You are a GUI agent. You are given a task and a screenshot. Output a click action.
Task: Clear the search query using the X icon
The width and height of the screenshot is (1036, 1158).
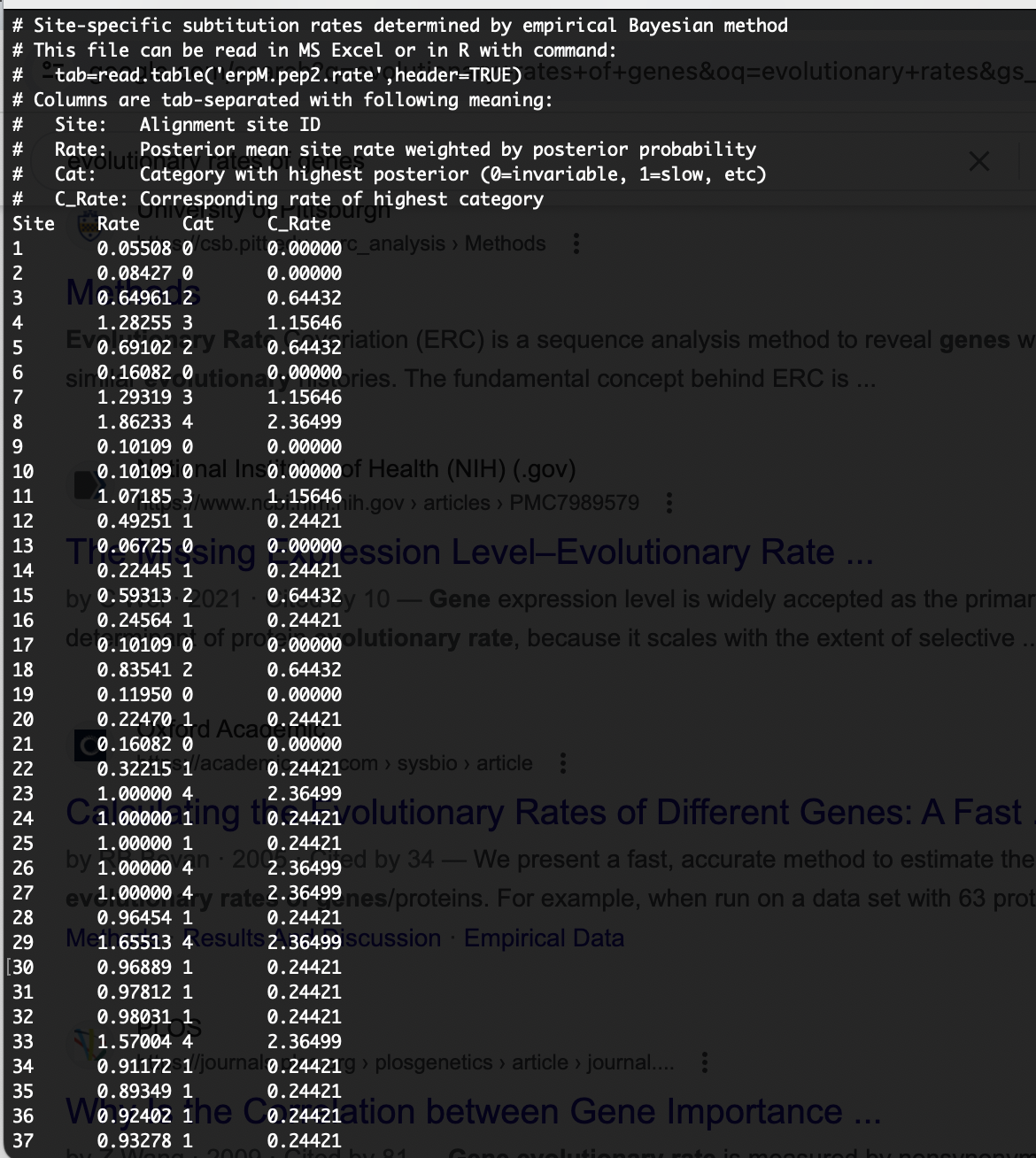point(978,162)
